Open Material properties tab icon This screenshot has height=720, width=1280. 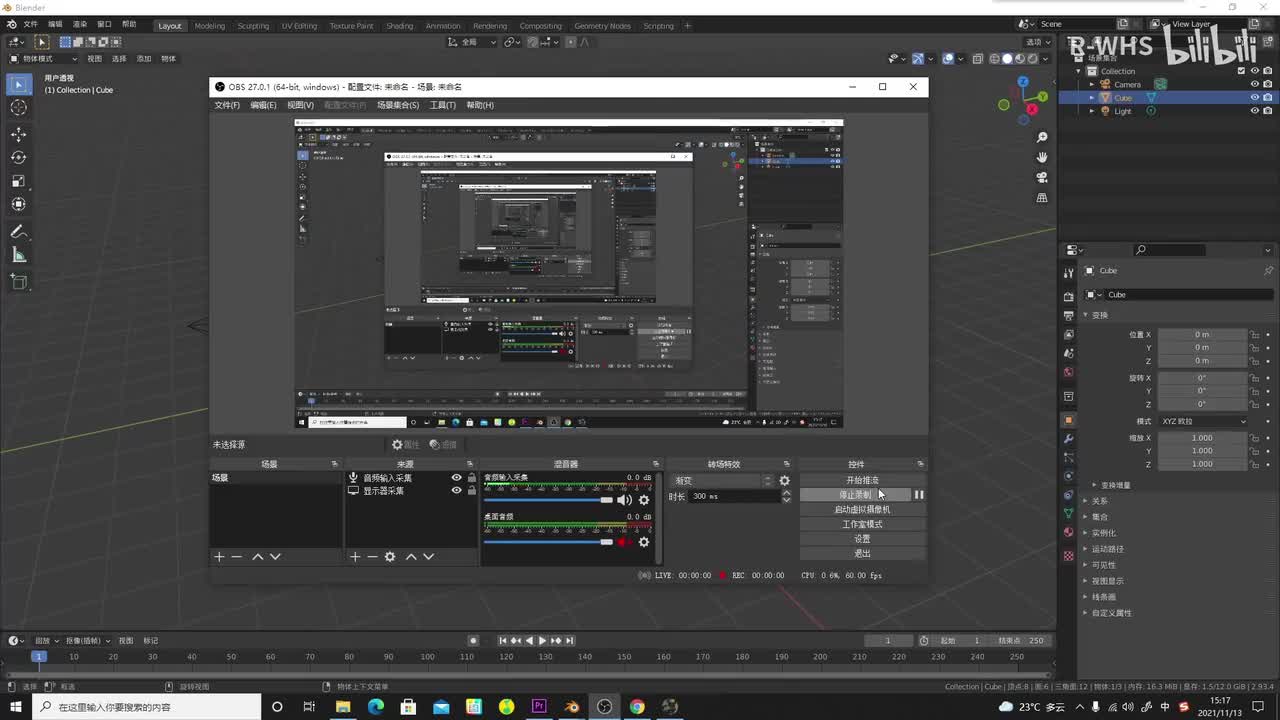tap(1068, 533)
